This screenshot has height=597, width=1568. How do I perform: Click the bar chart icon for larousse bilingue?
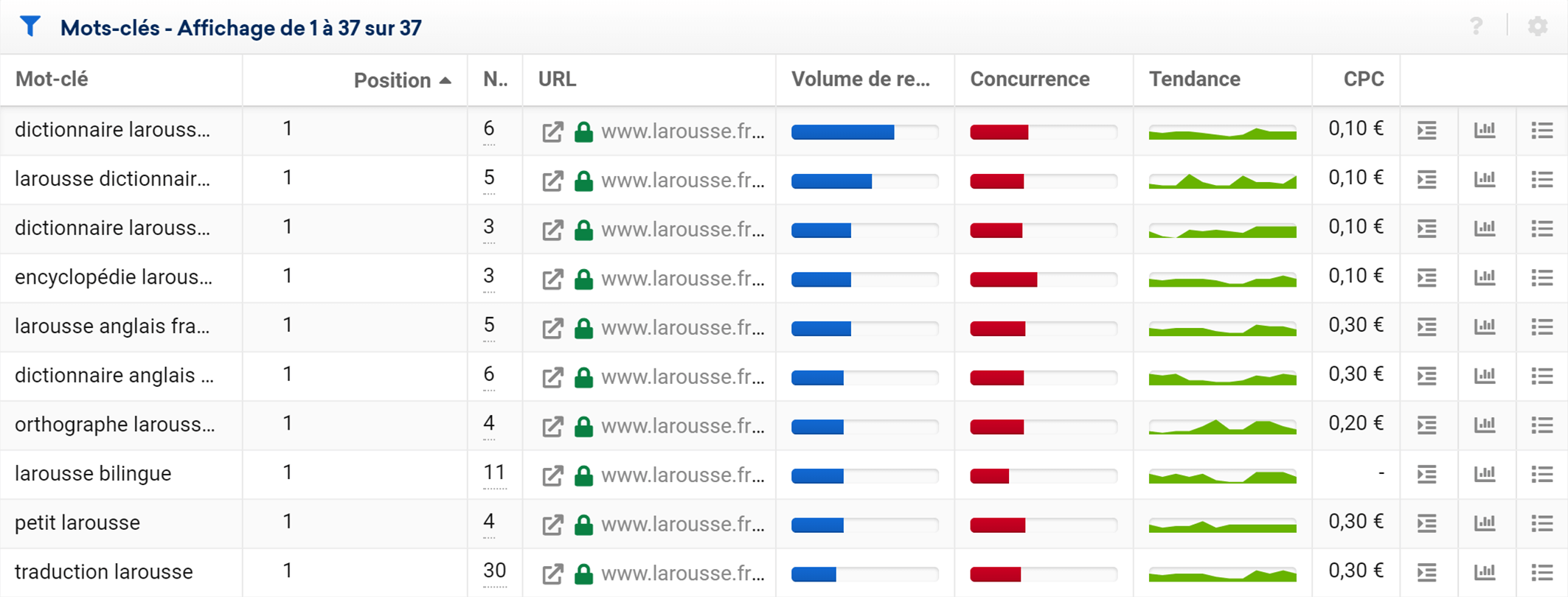pos(1485,474)
